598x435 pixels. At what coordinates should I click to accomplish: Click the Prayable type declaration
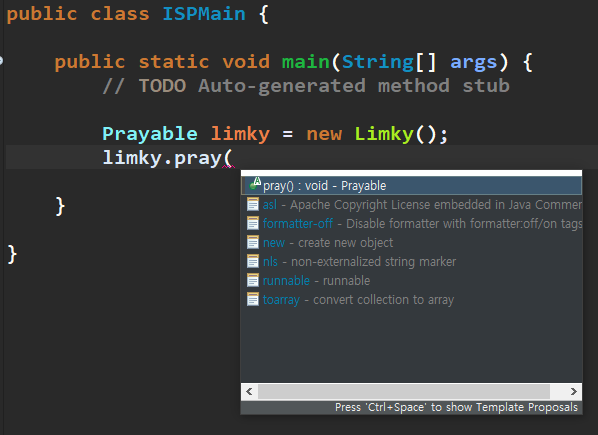point(150,135)
